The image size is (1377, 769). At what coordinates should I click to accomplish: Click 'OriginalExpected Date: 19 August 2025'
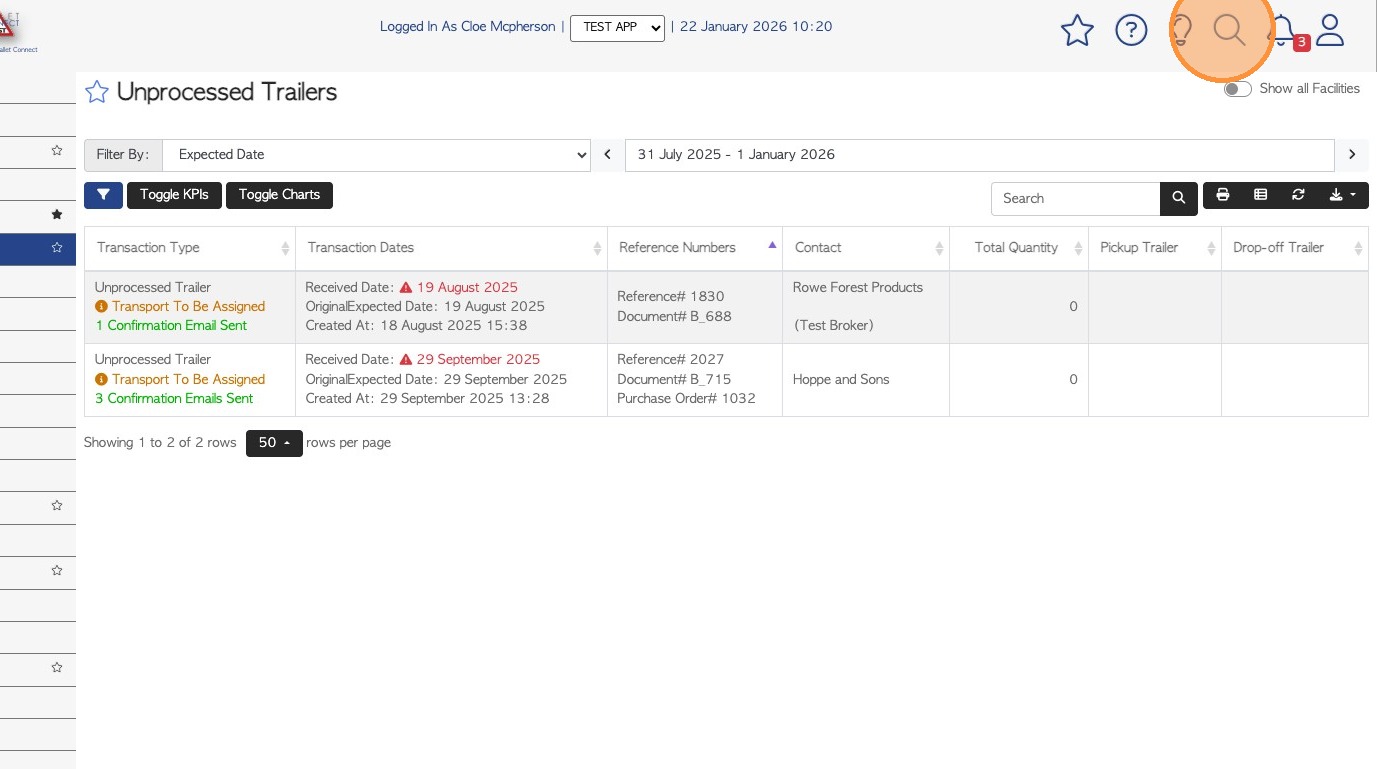(425, 307)
